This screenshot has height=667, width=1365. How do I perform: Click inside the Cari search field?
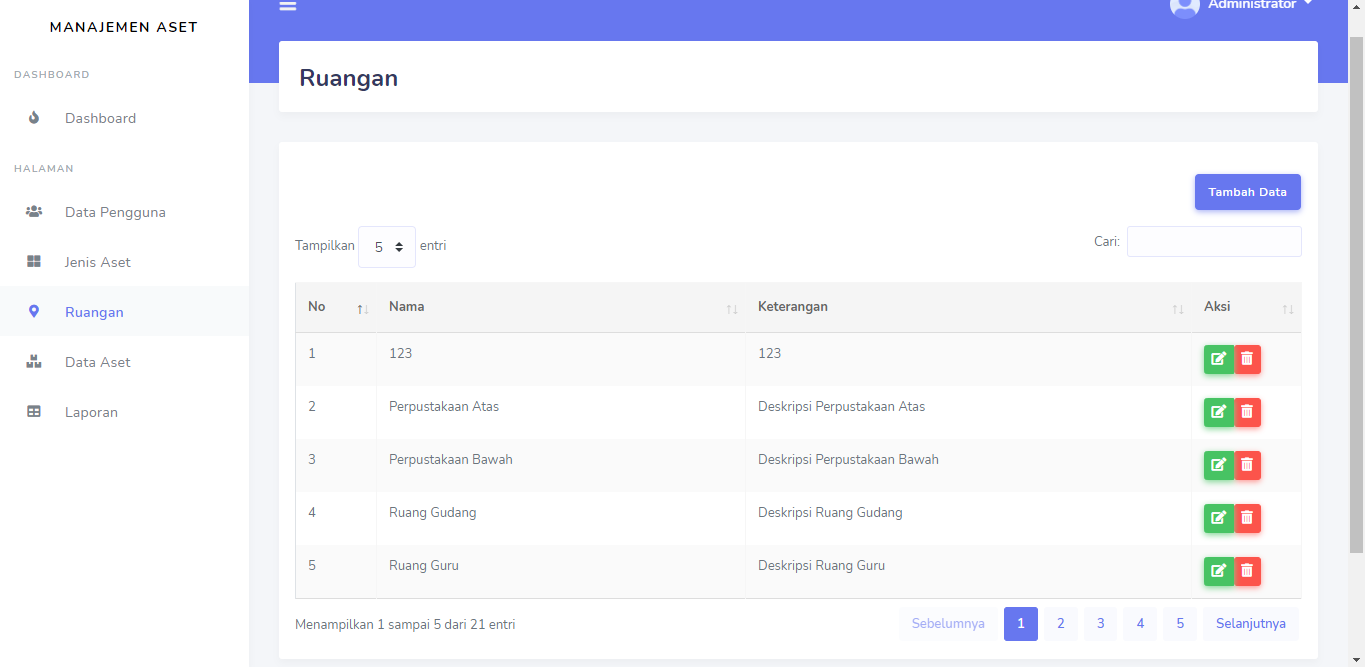click(x=1213, y=241)
